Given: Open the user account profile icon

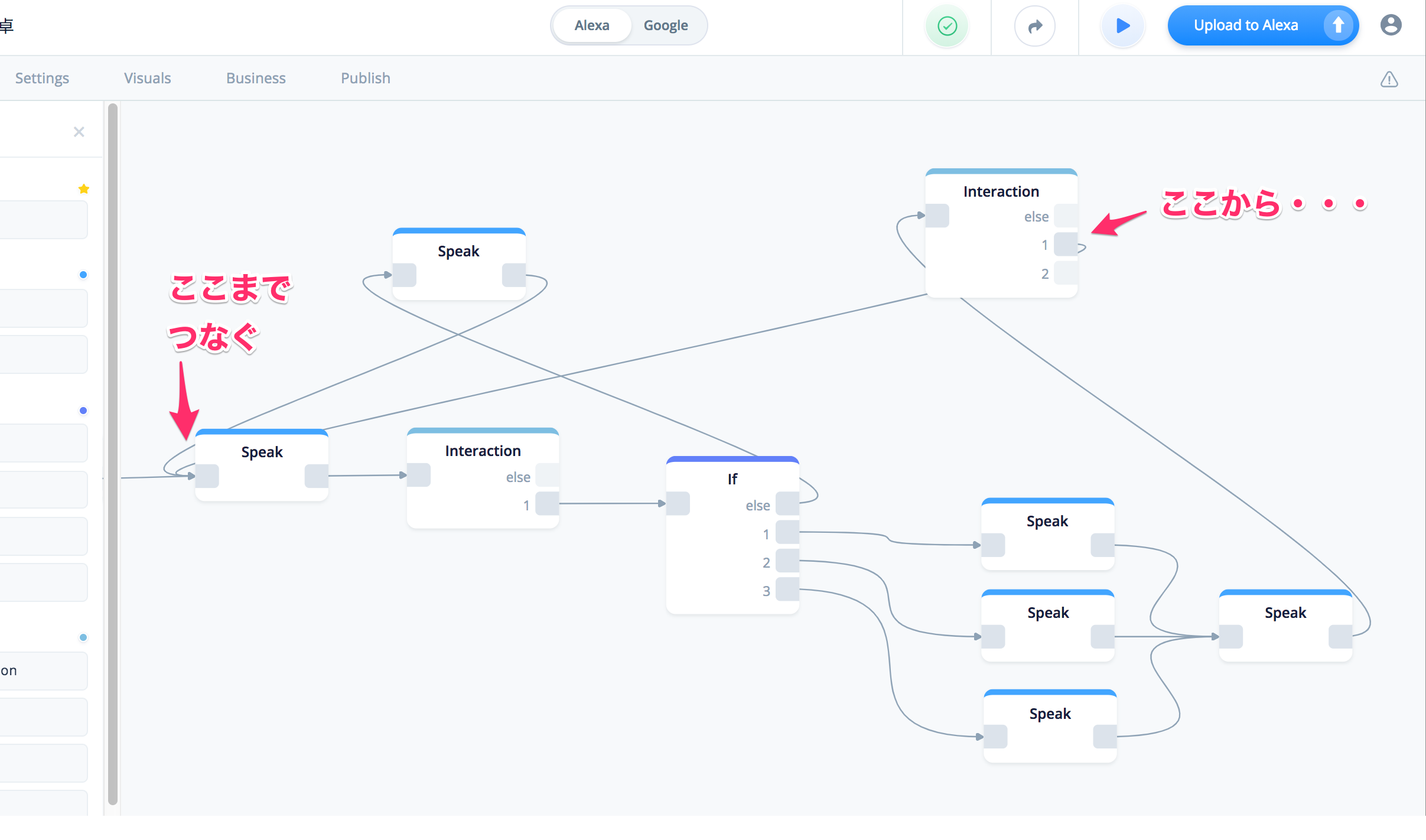Looking at the screenshot, I should (x=1391, y=25).
